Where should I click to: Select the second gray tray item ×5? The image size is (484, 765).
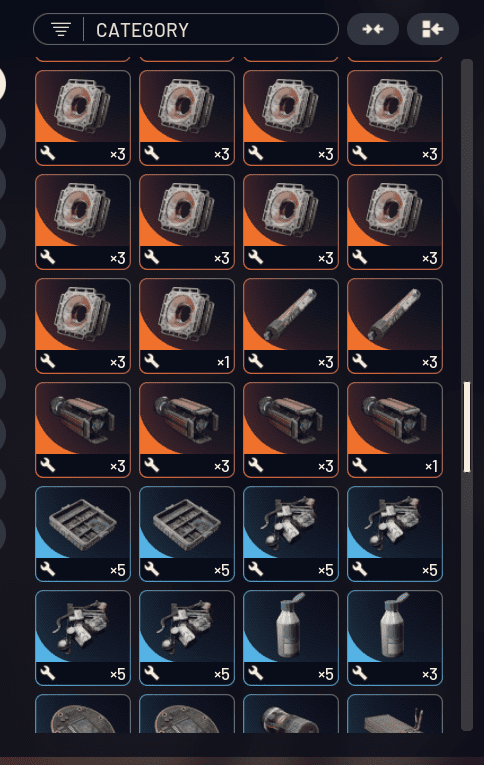[187, 534]
